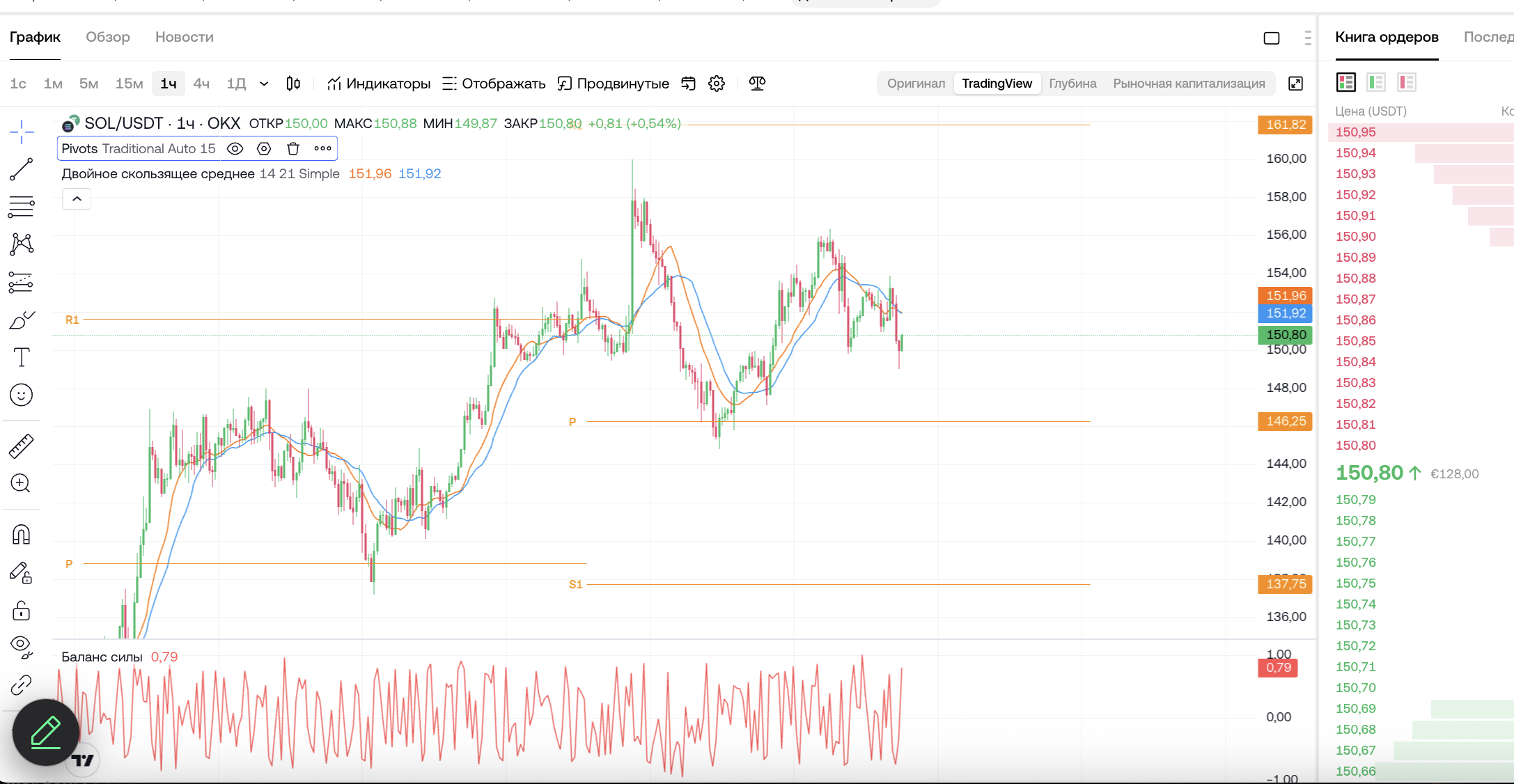Click the Баланс силы indicator label
The image size is (1514, 784).
[x=102, y=657]
